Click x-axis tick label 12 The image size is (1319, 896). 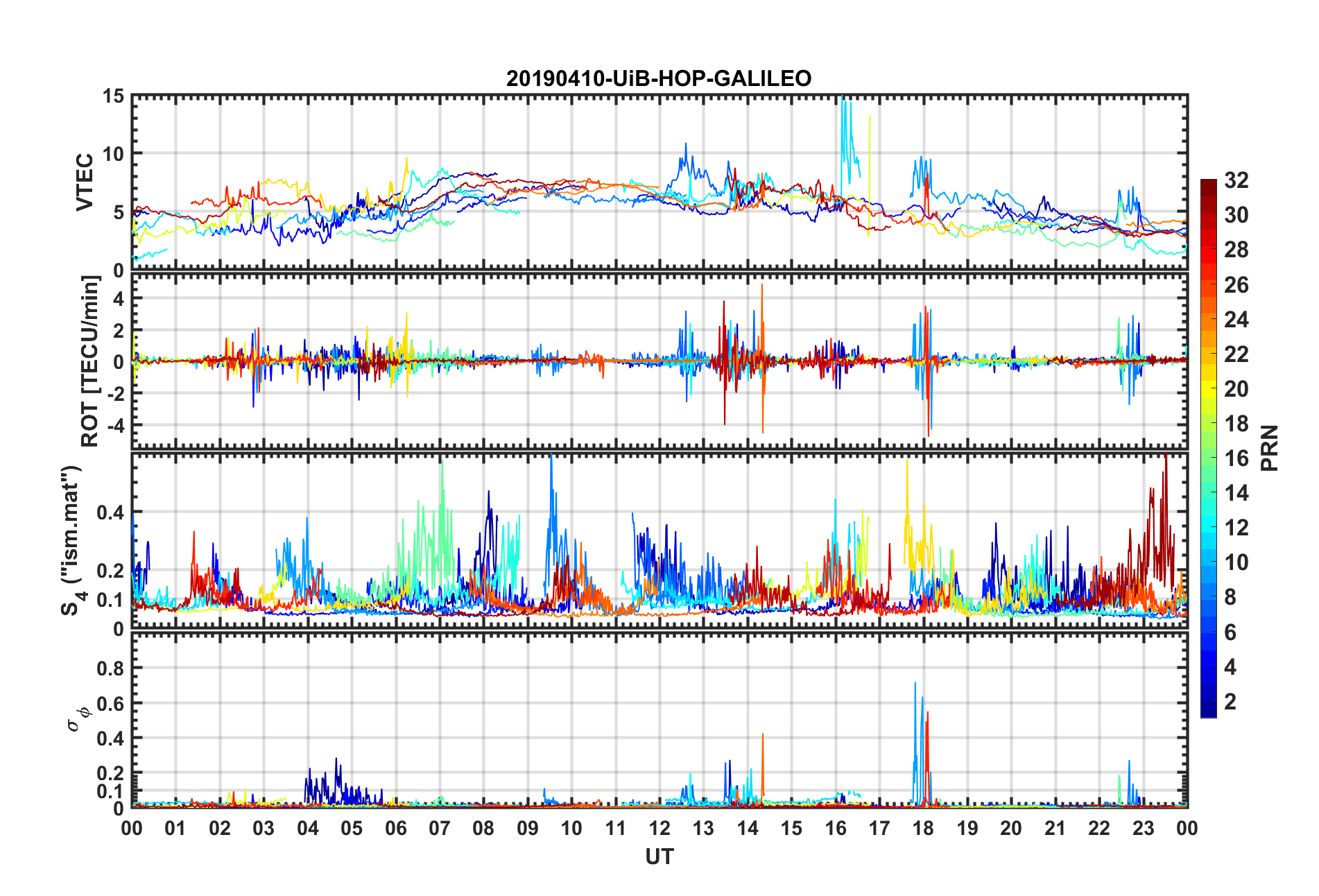[659, 828]
